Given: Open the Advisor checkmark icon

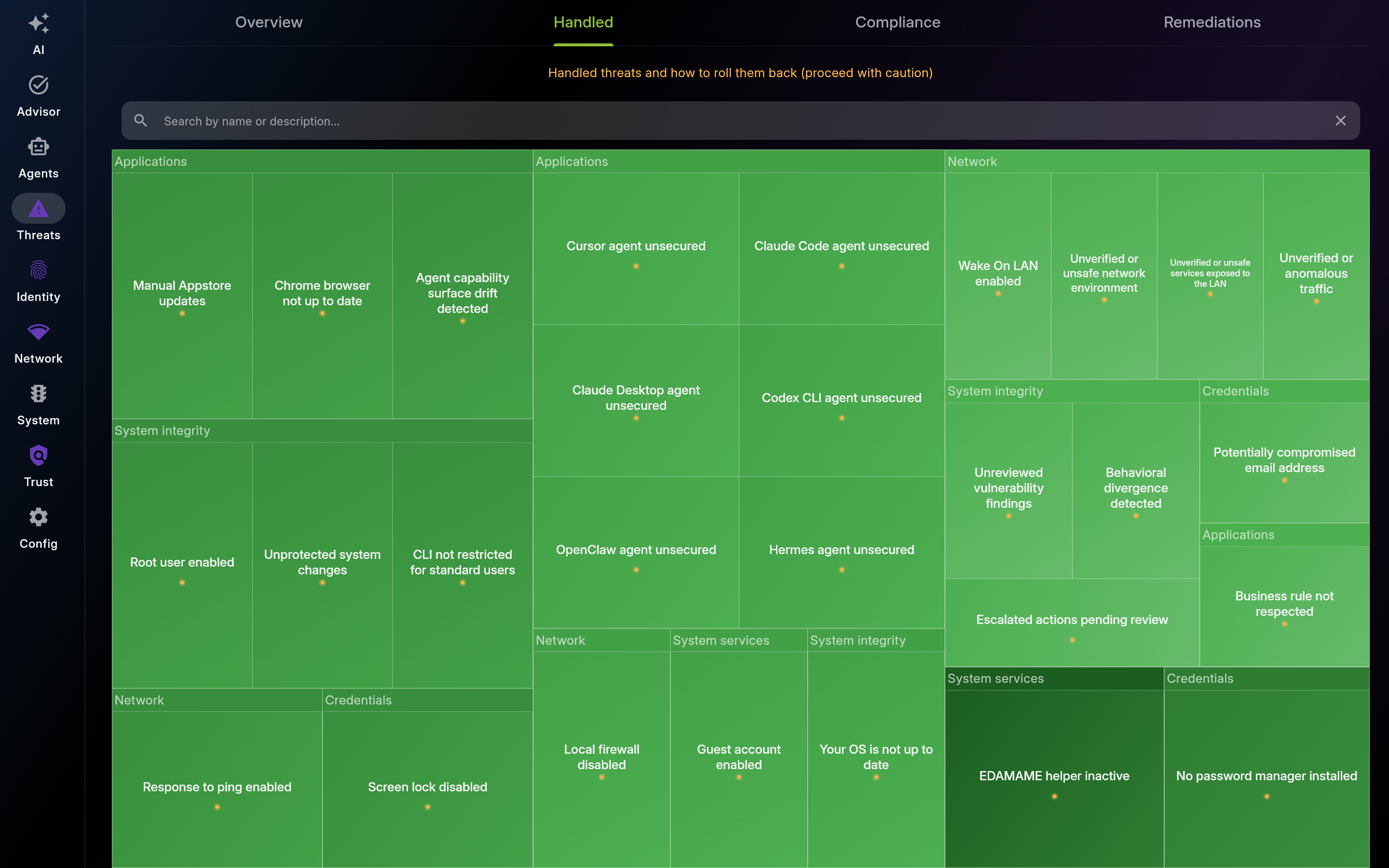Looking at the screenshot, I should coord(39,85).
